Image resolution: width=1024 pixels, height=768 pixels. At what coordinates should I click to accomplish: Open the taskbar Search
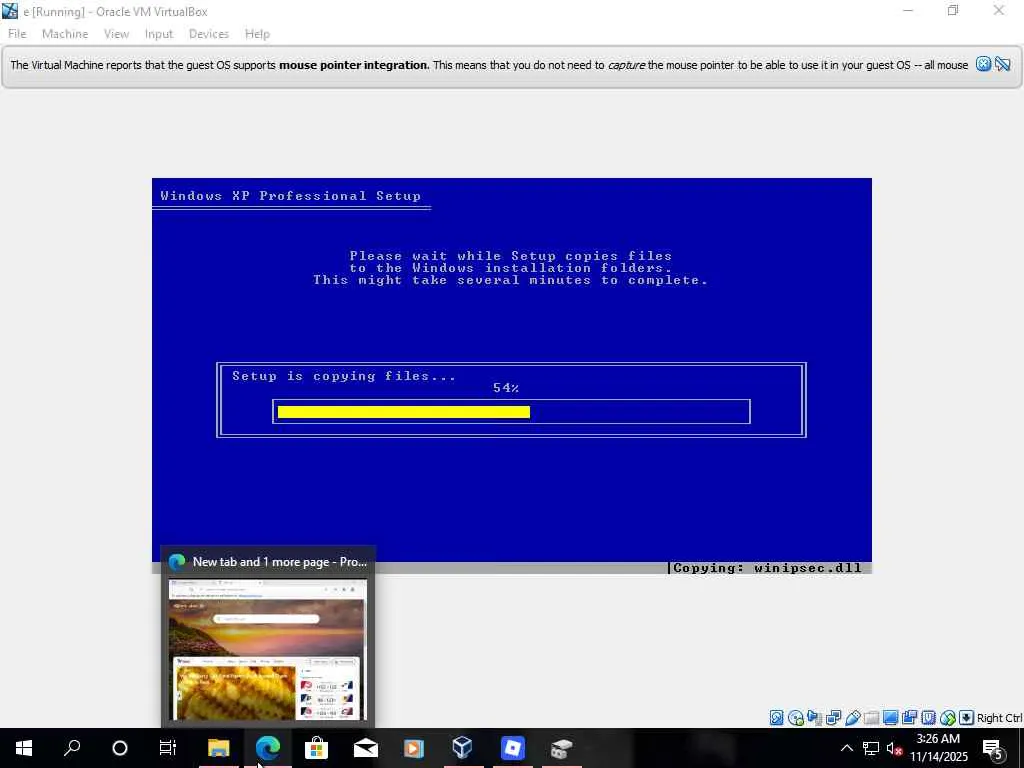pyautogui.click(x=72, y=748)
